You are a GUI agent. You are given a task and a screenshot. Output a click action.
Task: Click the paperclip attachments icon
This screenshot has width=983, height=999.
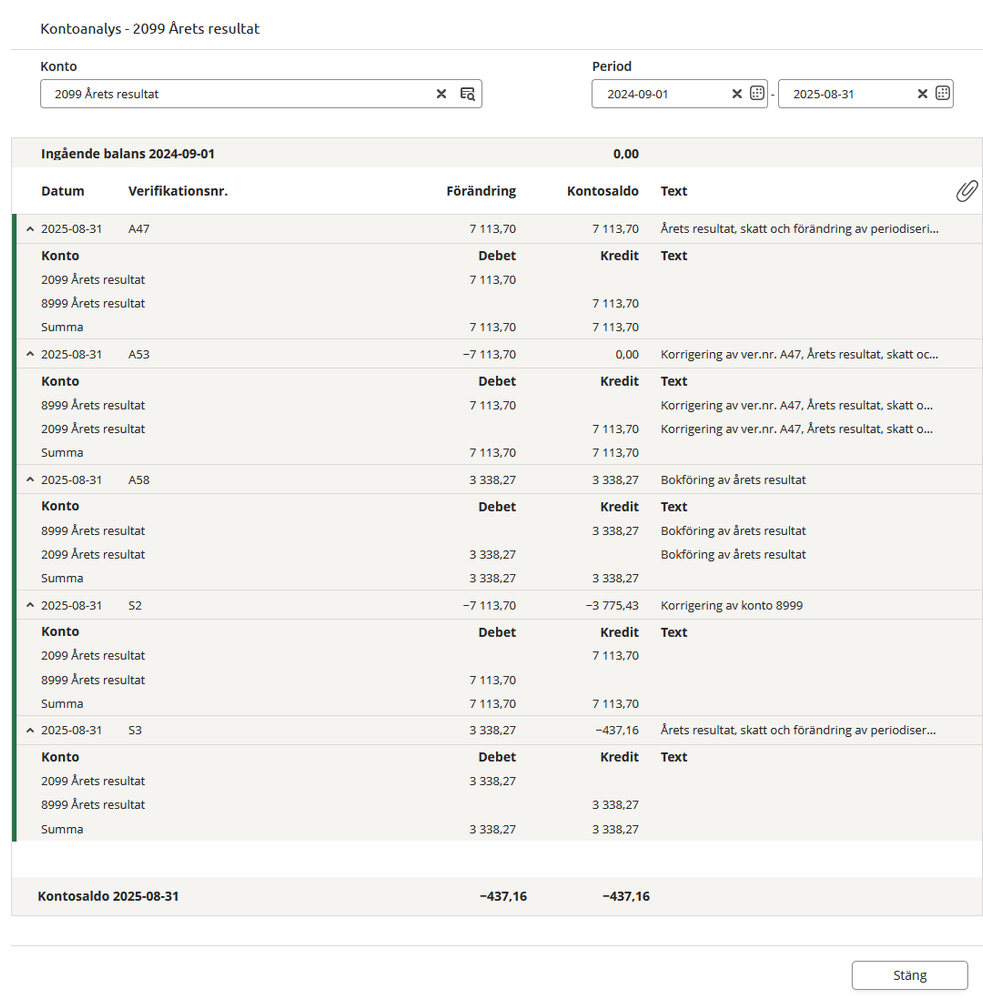tap(966, 191)
